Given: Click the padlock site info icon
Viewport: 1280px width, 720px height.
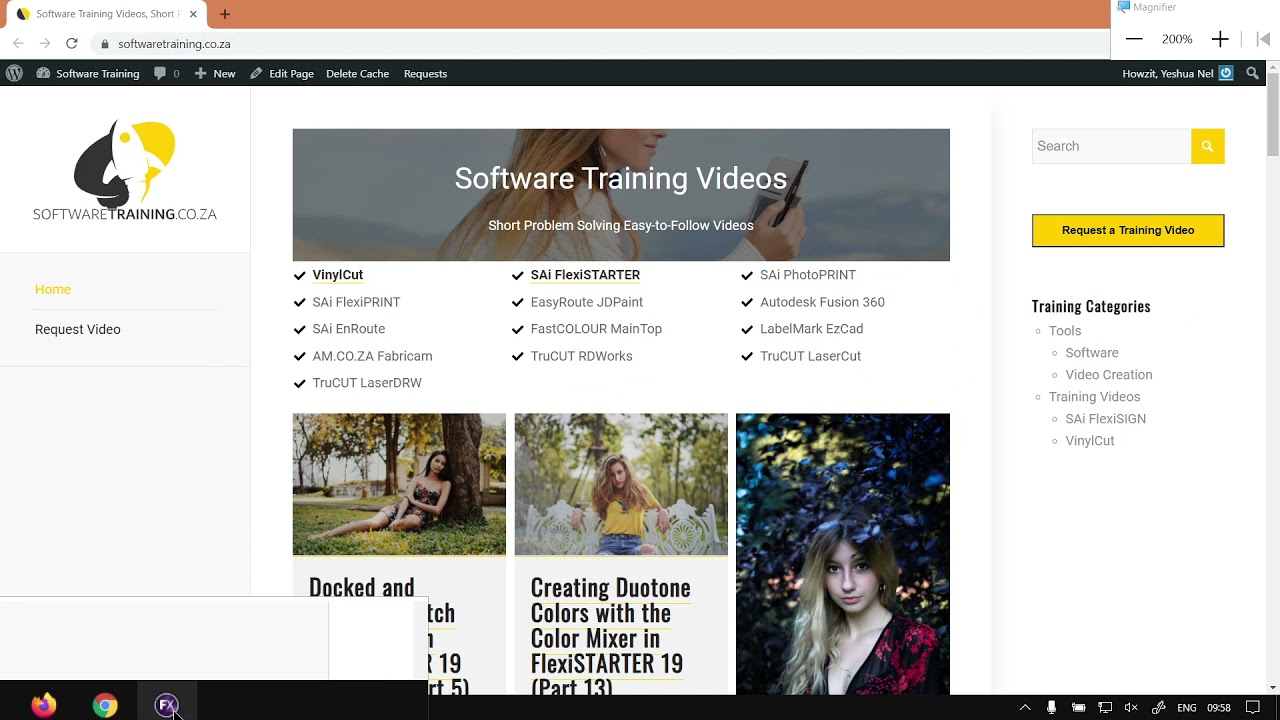Looking at the screenshot, I should click(x=104, y=44).
